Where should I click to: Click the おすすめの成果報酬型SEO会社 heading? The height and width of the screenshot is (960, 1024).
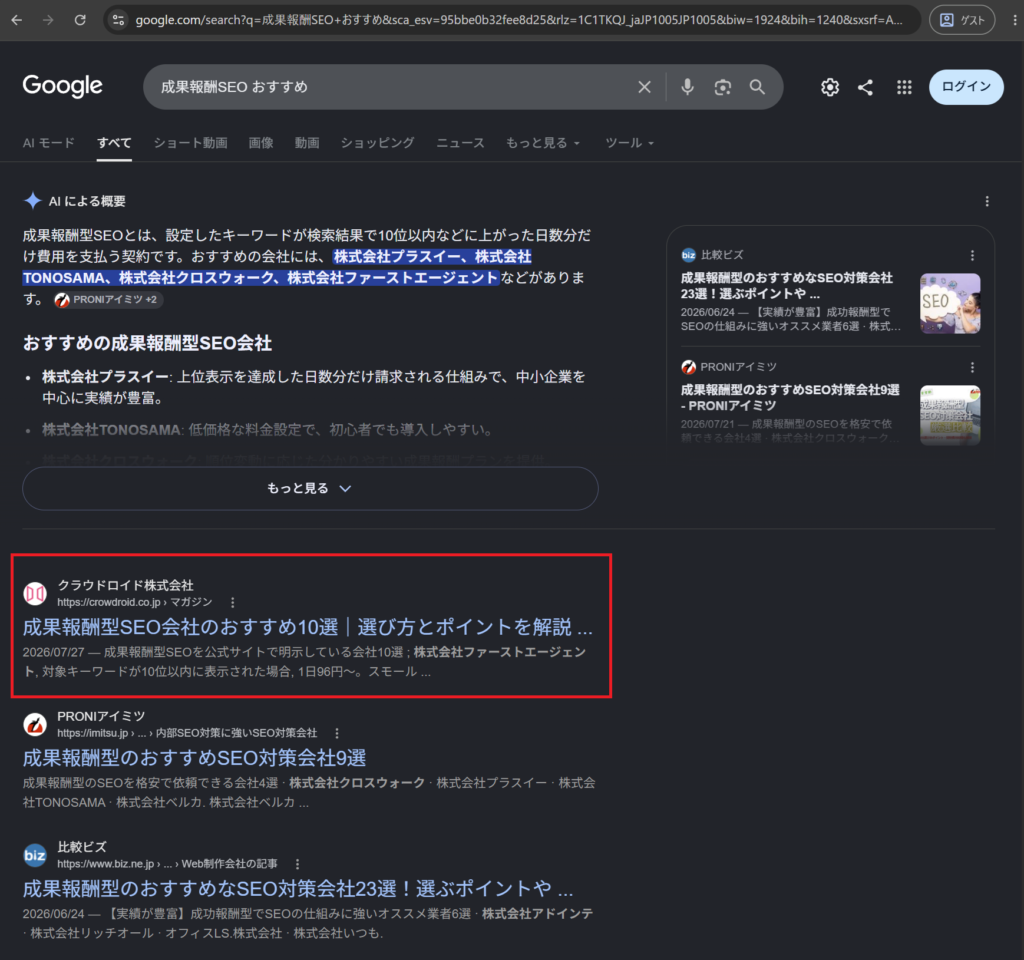pos(147,343)
